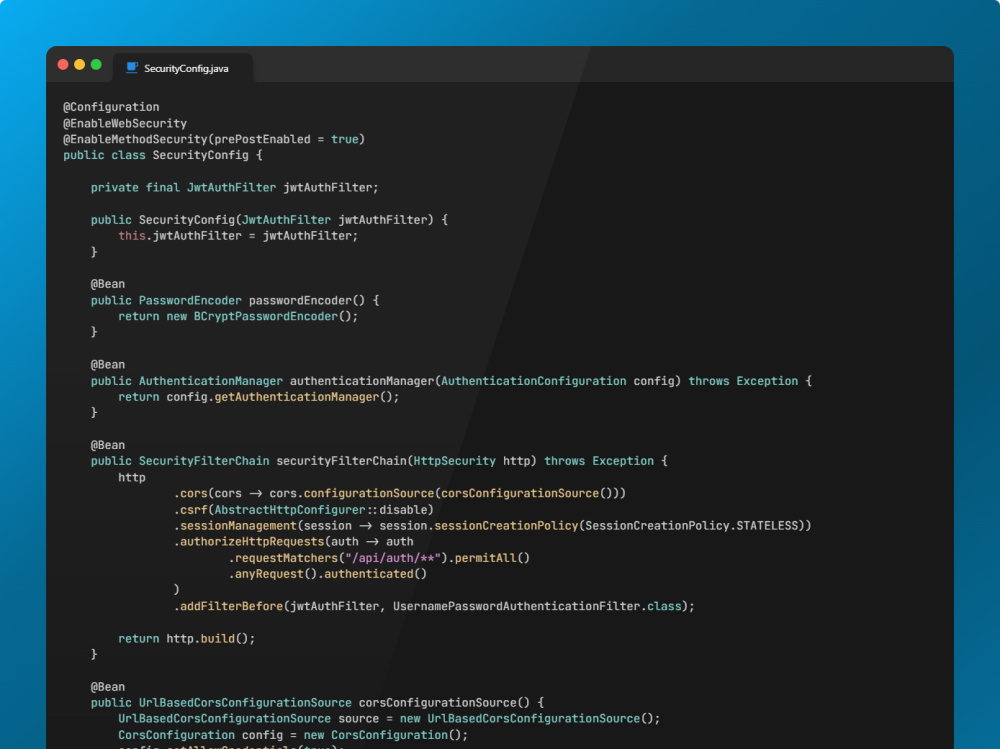Click AbstractHttpConfigurer in the csrf line
The width and height of the screenshot is (1000, 749).
point(290,510)
